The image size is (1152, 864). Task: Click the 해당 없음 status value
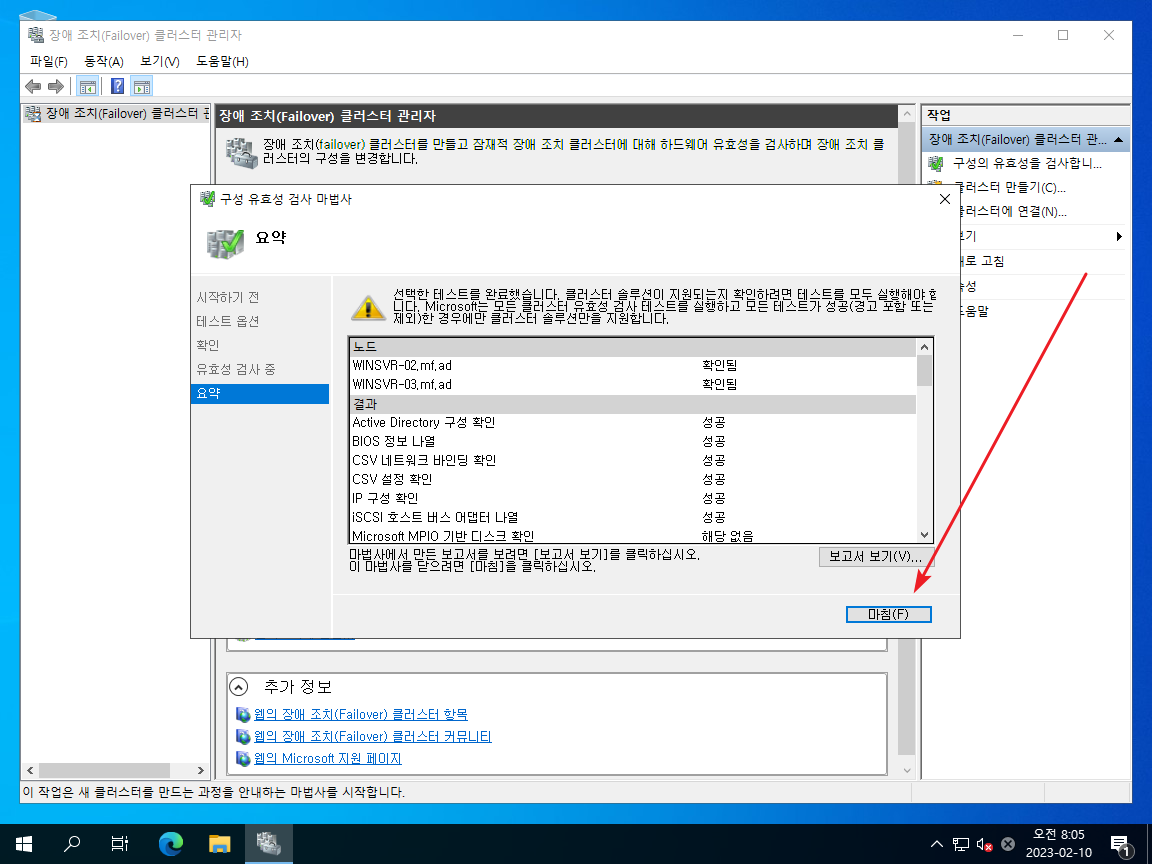(727, 536)
